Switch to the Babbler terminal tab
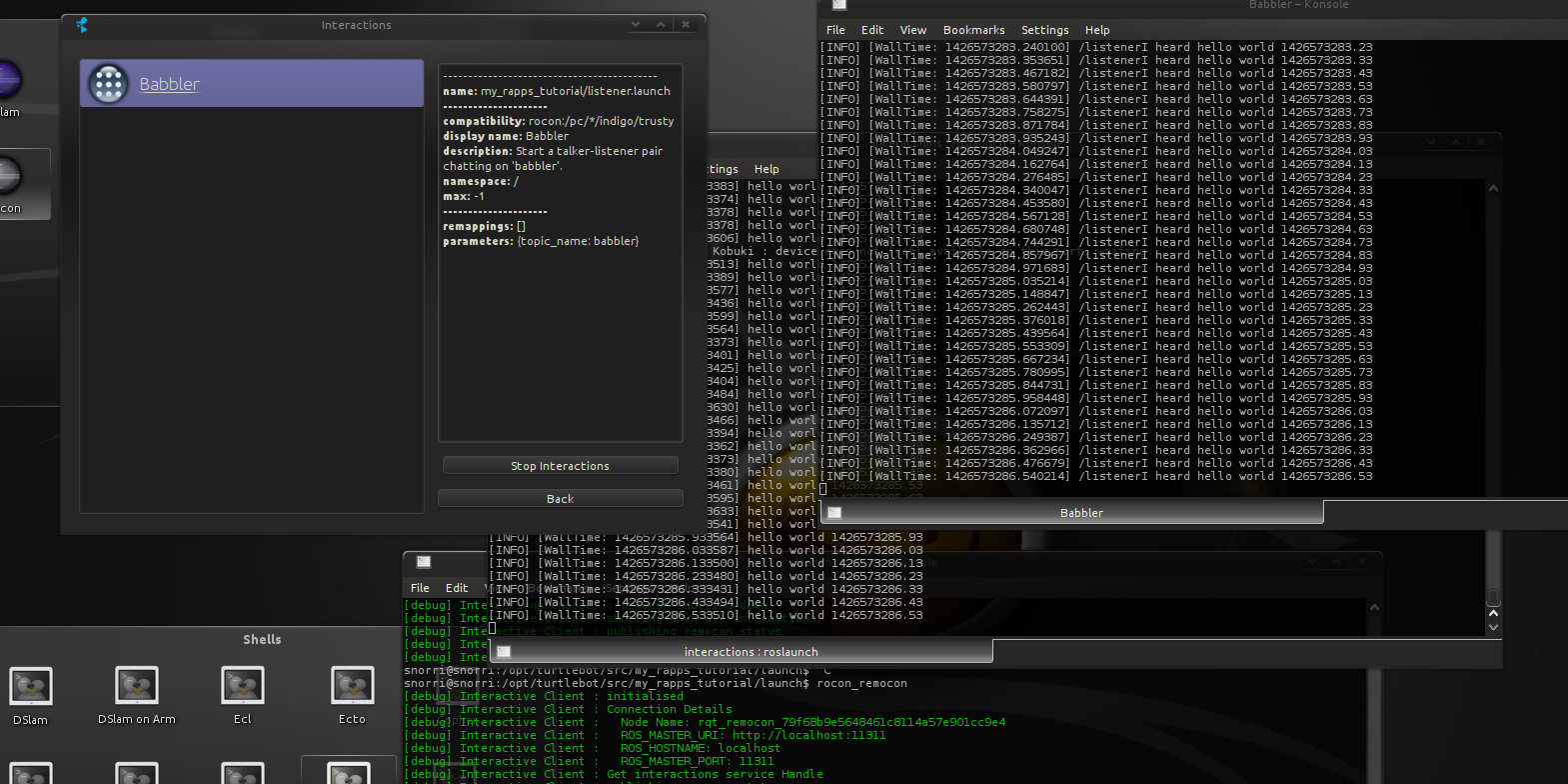Image resolution: width=1568 pixels, height=784 pixels. [1081, 513]
